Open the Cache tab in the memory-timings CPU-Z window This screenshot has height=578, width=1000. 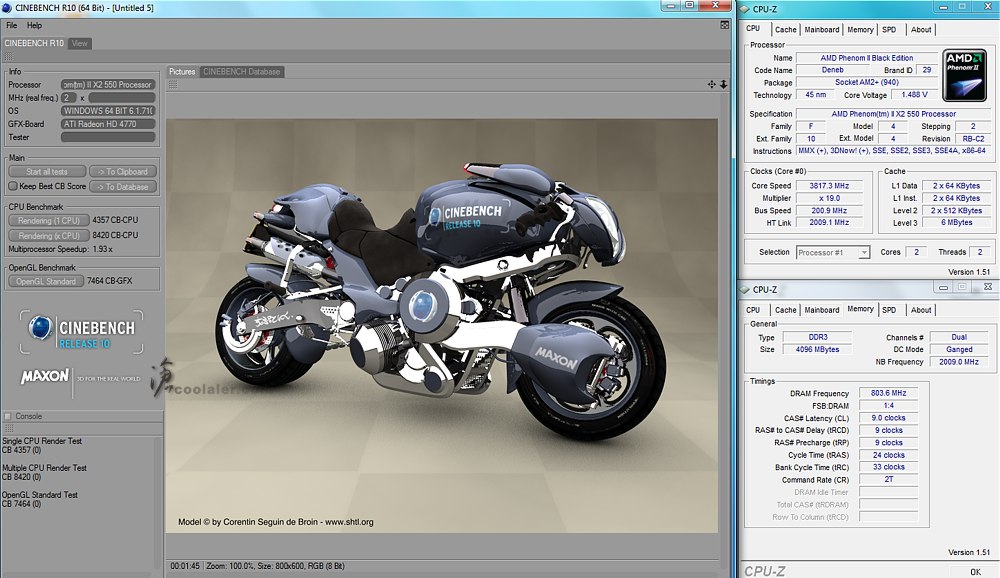tap(786, 310)
